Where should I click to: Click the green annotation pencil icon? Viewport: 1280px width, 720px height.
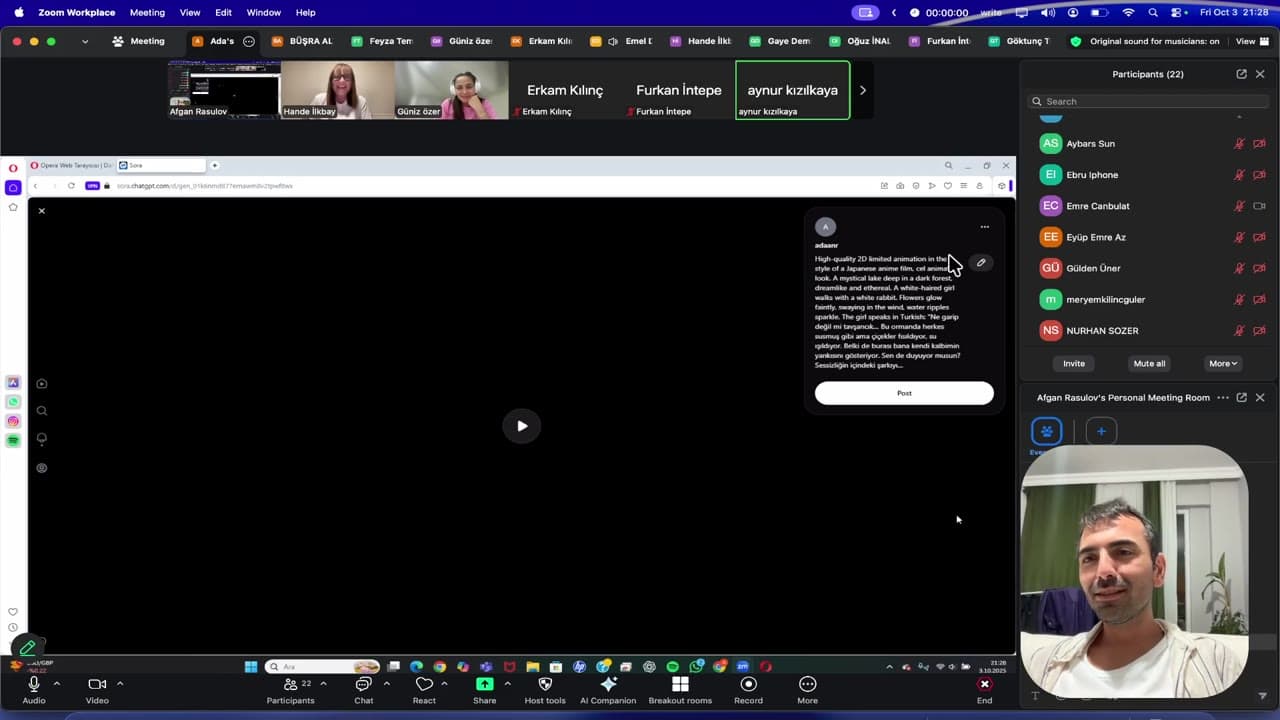28,648
